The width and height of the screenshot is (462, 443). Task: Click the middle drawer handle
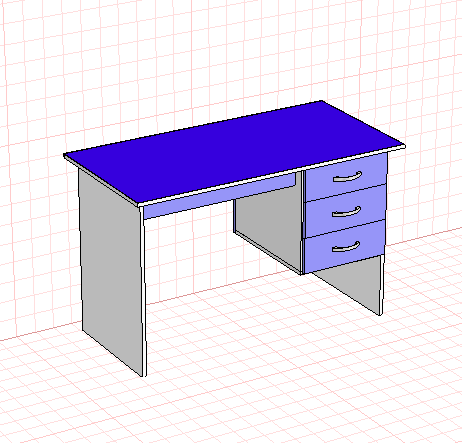pyautogui.click(x=347, y=212)
